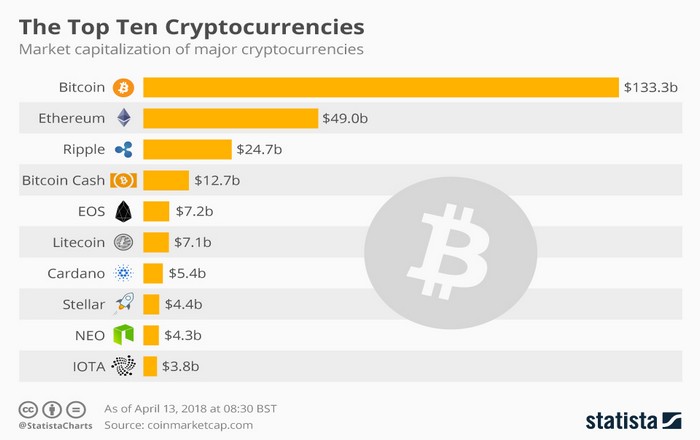Click the Ethereum $49.0b bar

tap(230, 118)
